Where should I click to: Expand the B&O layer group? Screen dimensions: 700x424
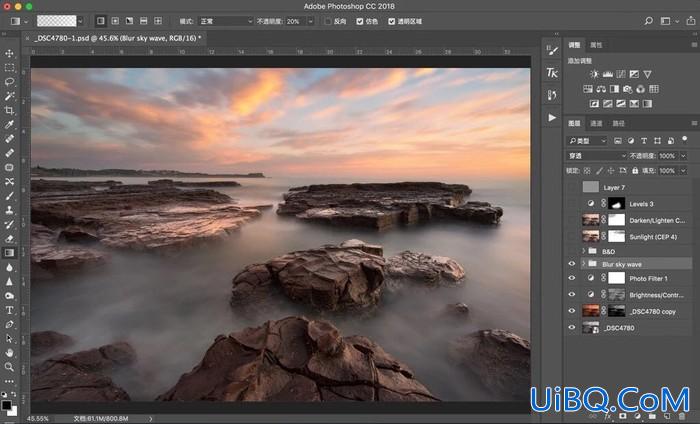pyautogui.click(x=583, y=251)
